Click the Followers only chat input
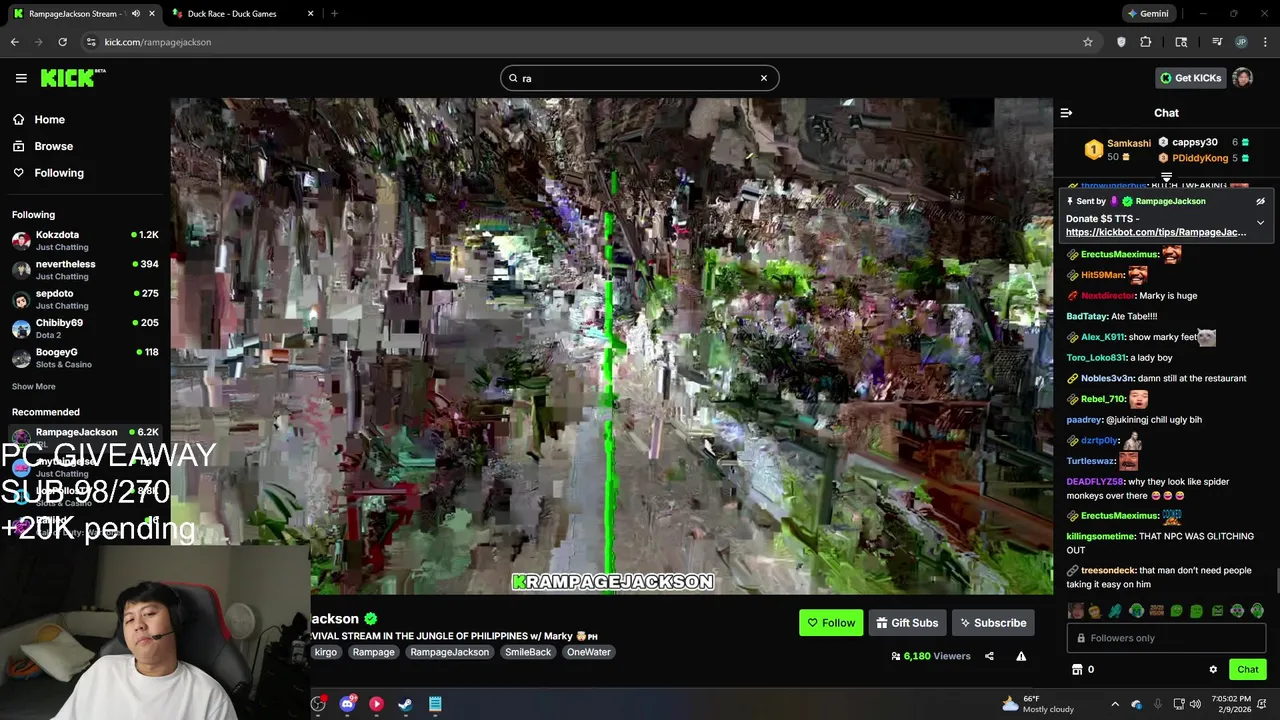The width and height of the screenshot is (1280, 720). coord(1166,638)
